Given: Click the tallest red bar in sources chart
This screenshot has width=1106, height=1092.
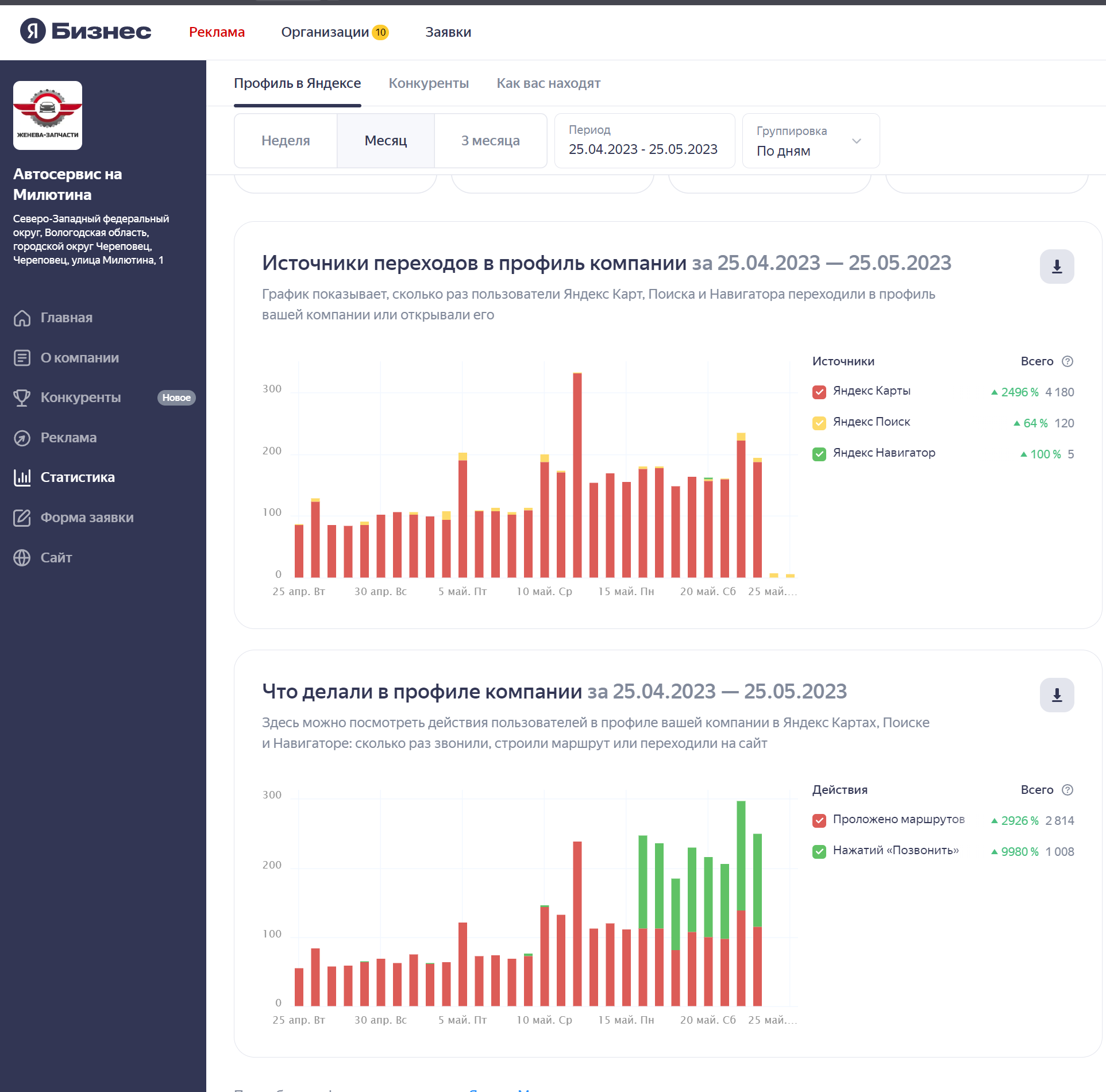Looking at the screenshot, I should coord(577,474).
